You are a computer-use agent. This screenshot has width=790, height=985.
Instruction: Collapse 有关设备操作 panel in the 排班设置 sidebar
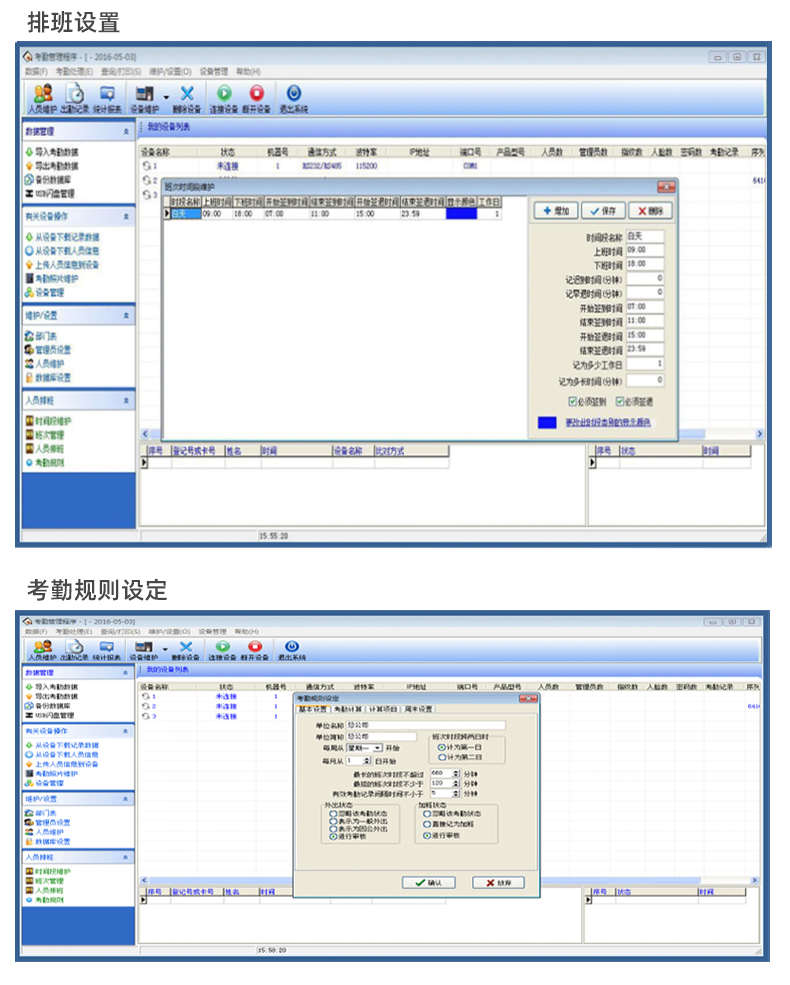(126, 216)
